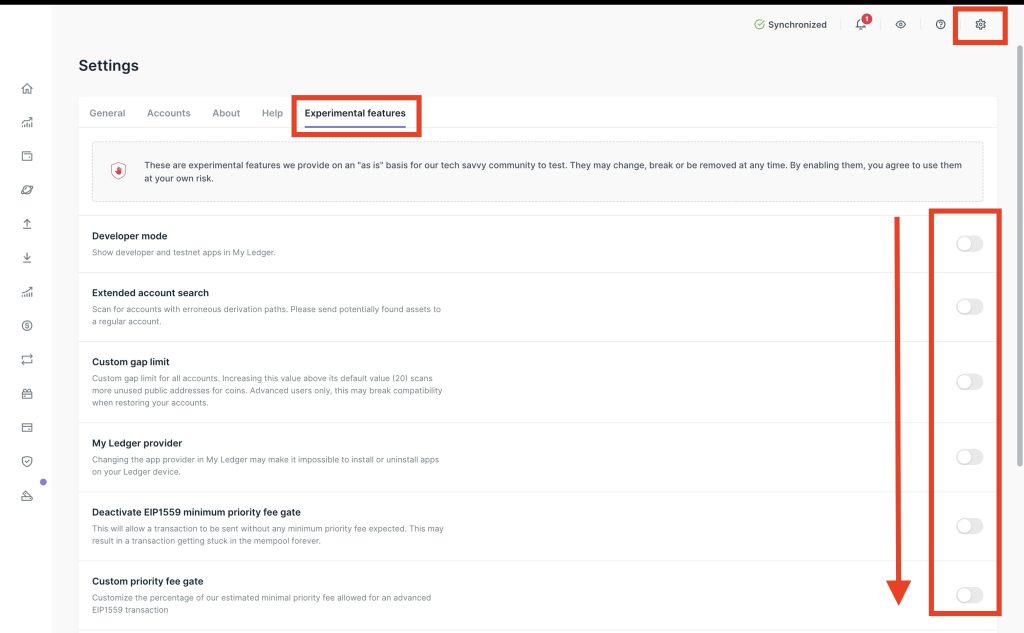
Task: Open the Discover planet icon in sidebar
Action: (x=27, y=190)
